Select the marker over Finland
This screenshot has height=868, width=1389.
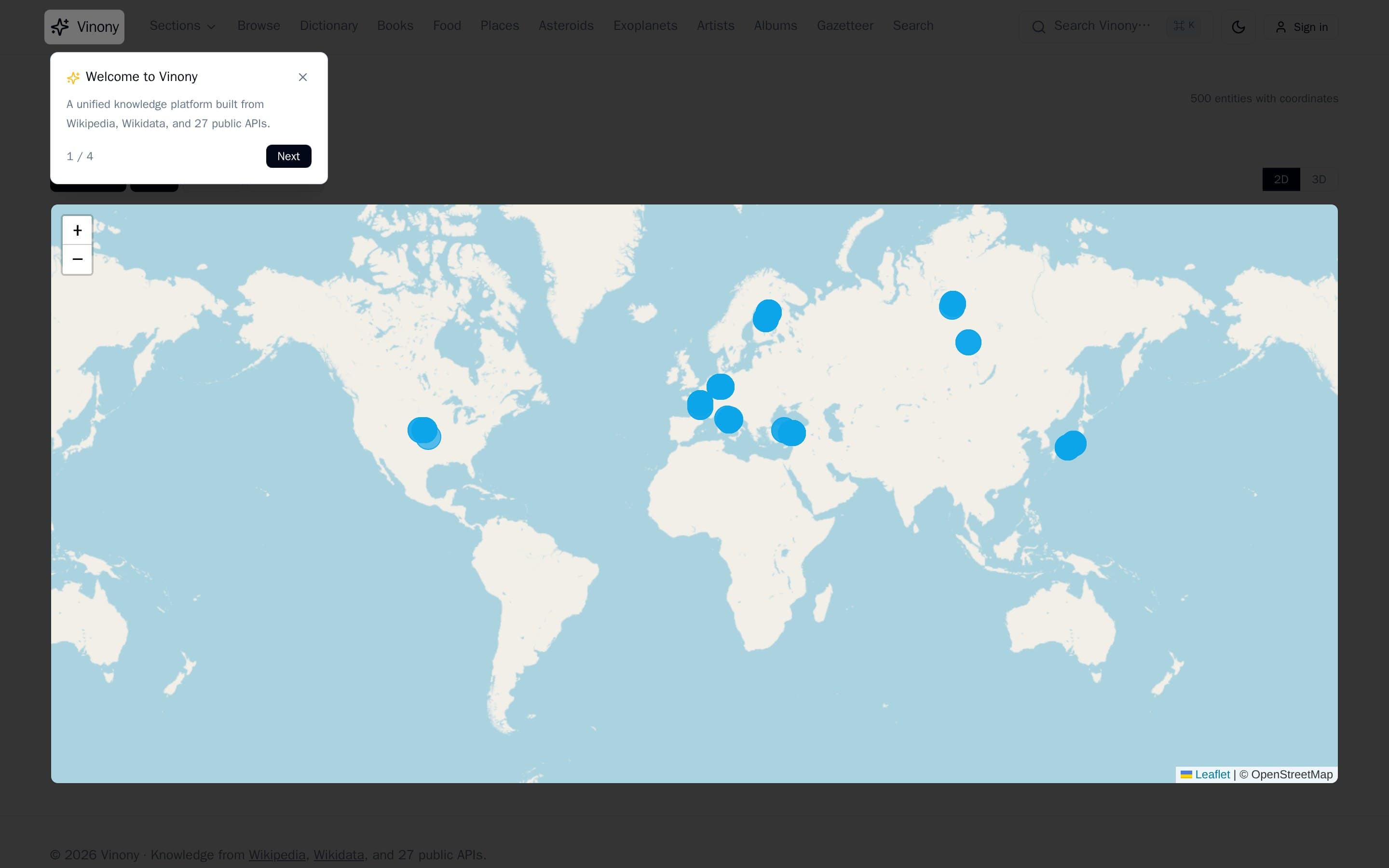pyautogui.click(x=767, y=316)
